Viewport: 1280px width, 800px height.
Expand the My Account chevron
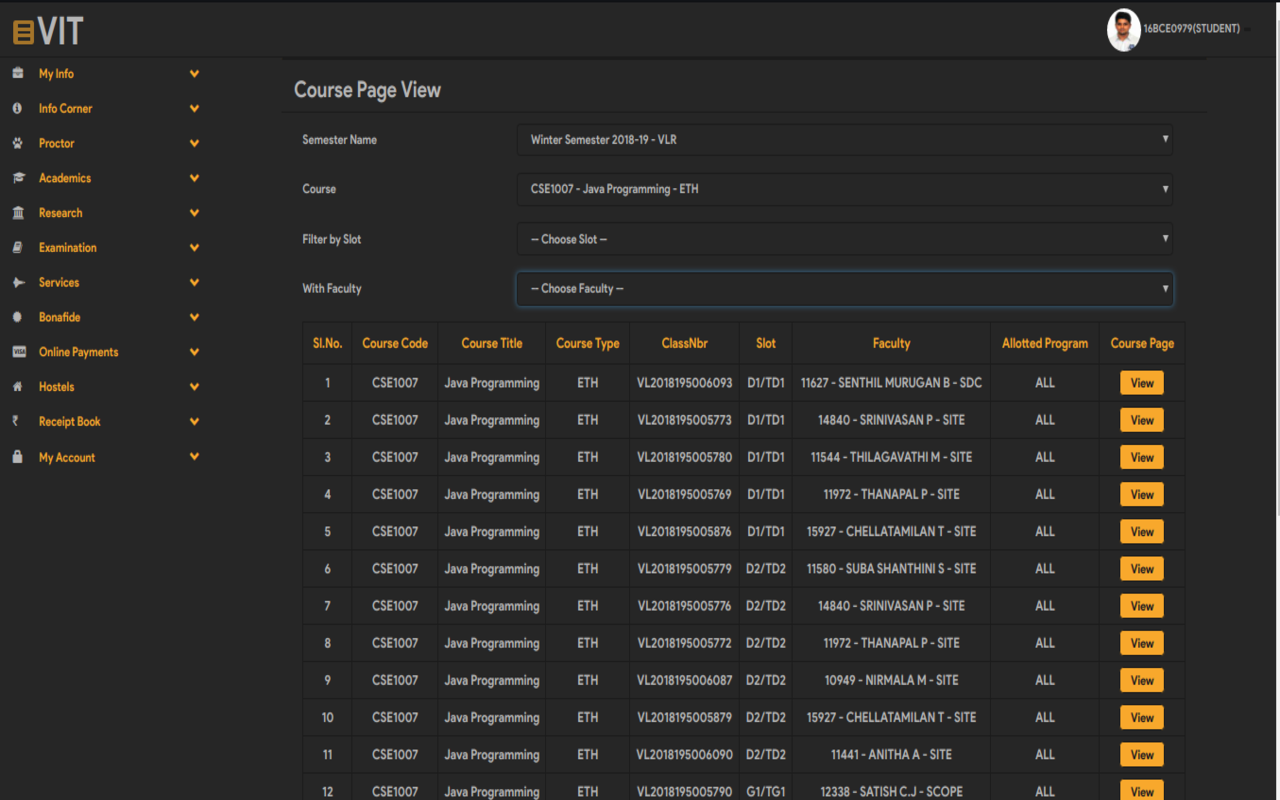194,456
